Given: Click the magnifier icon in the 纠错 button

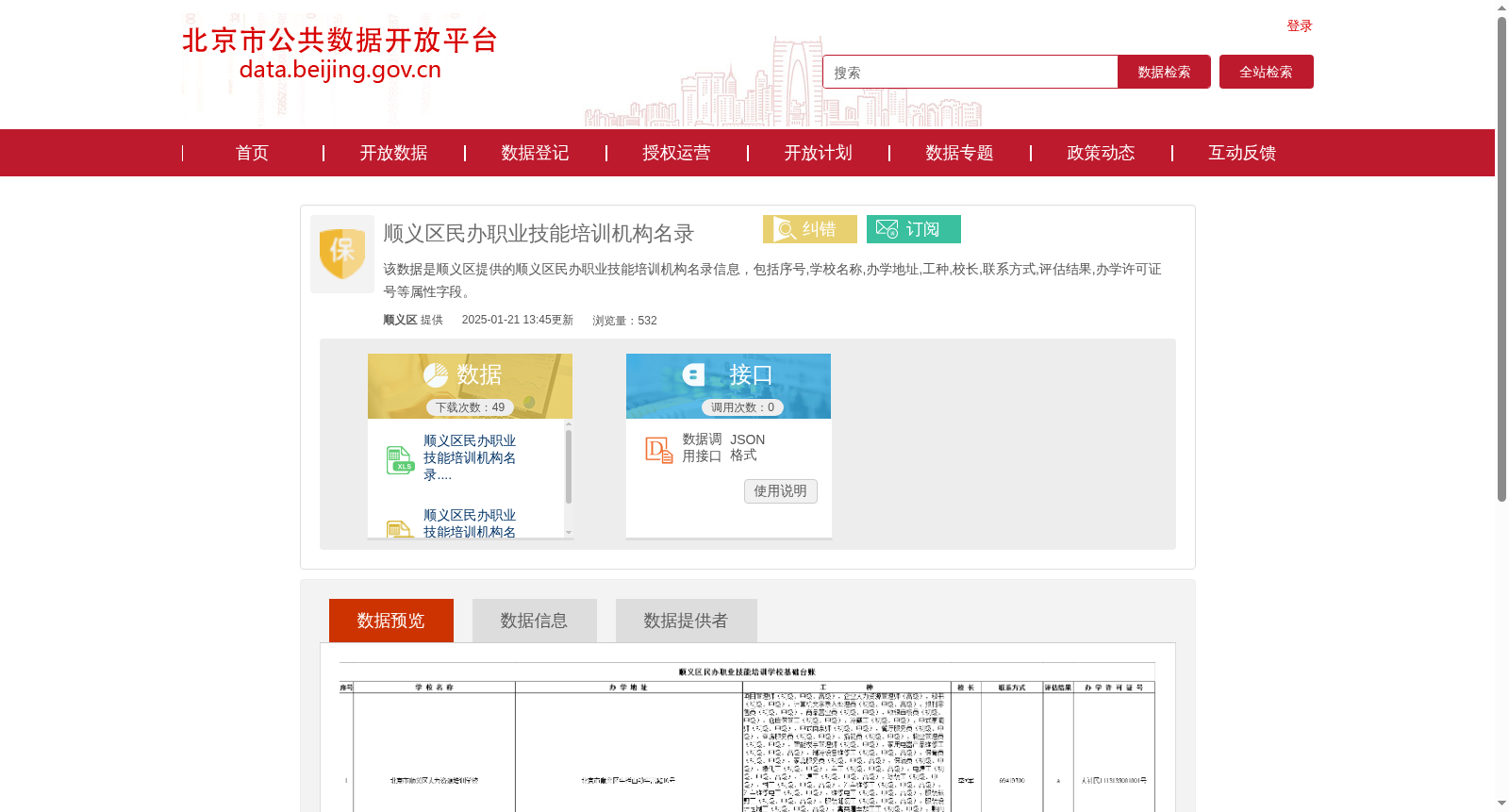Looking at the screenshot, I should tap(785, 229).
